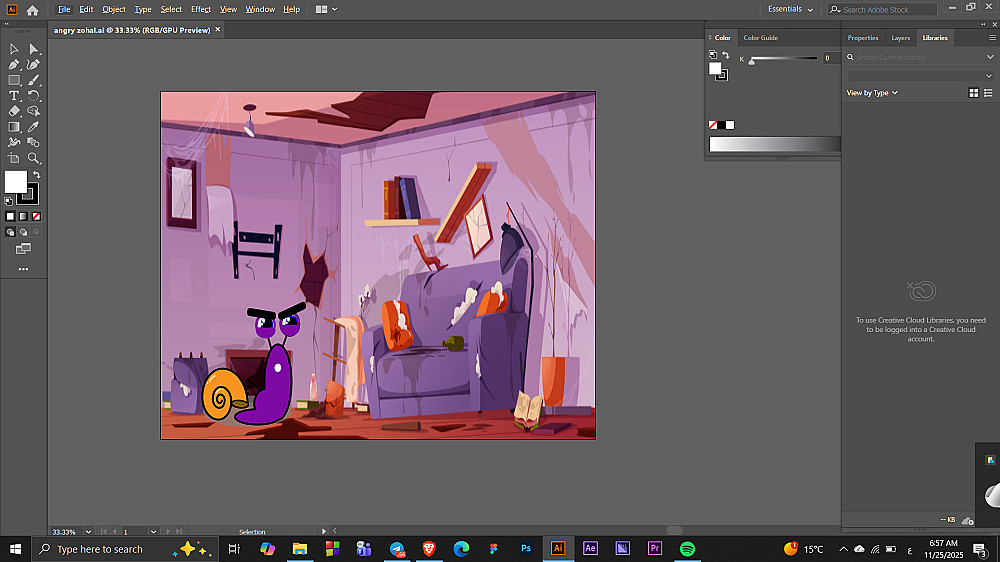Swap fill and stroke in toolbar
The width and height of the screenshot is (1000, 562).
[36, 175]
